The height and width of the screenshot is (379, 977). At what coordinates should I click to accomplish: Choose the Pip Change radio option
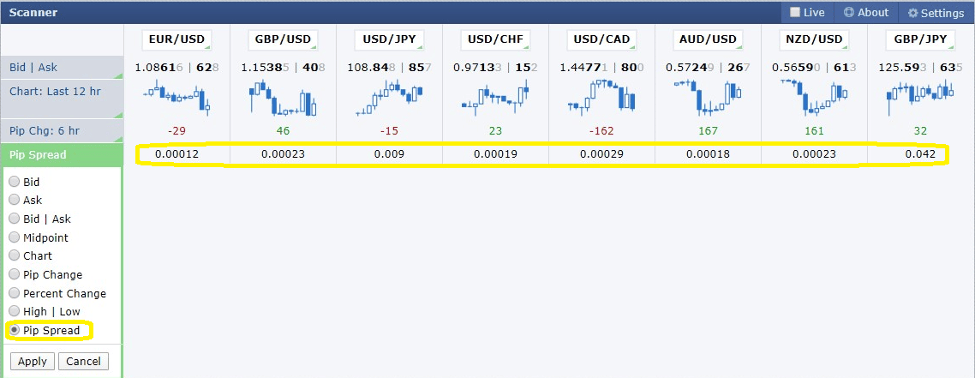click(14, 274)
